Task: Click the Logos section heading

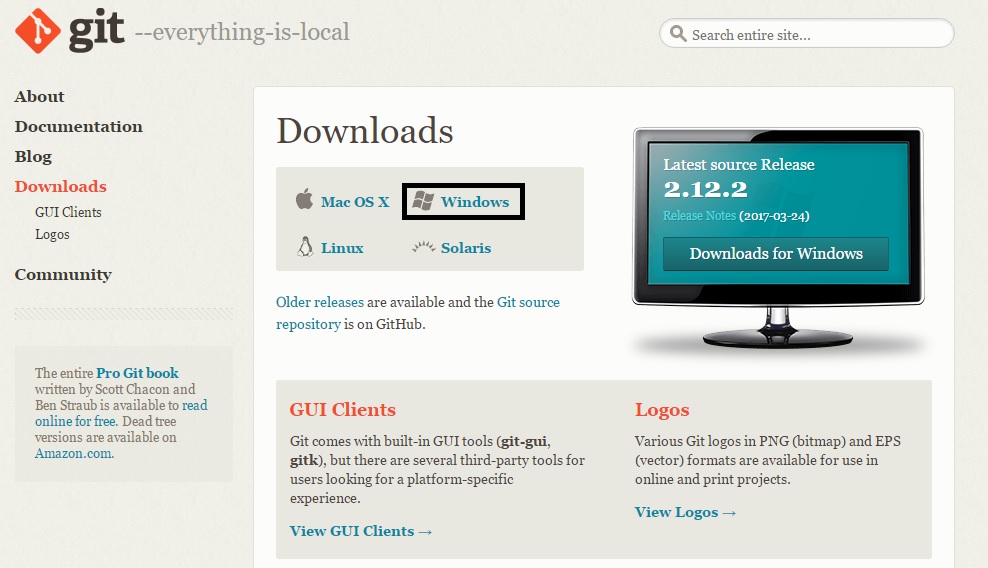Action: (x=662, y=410)
